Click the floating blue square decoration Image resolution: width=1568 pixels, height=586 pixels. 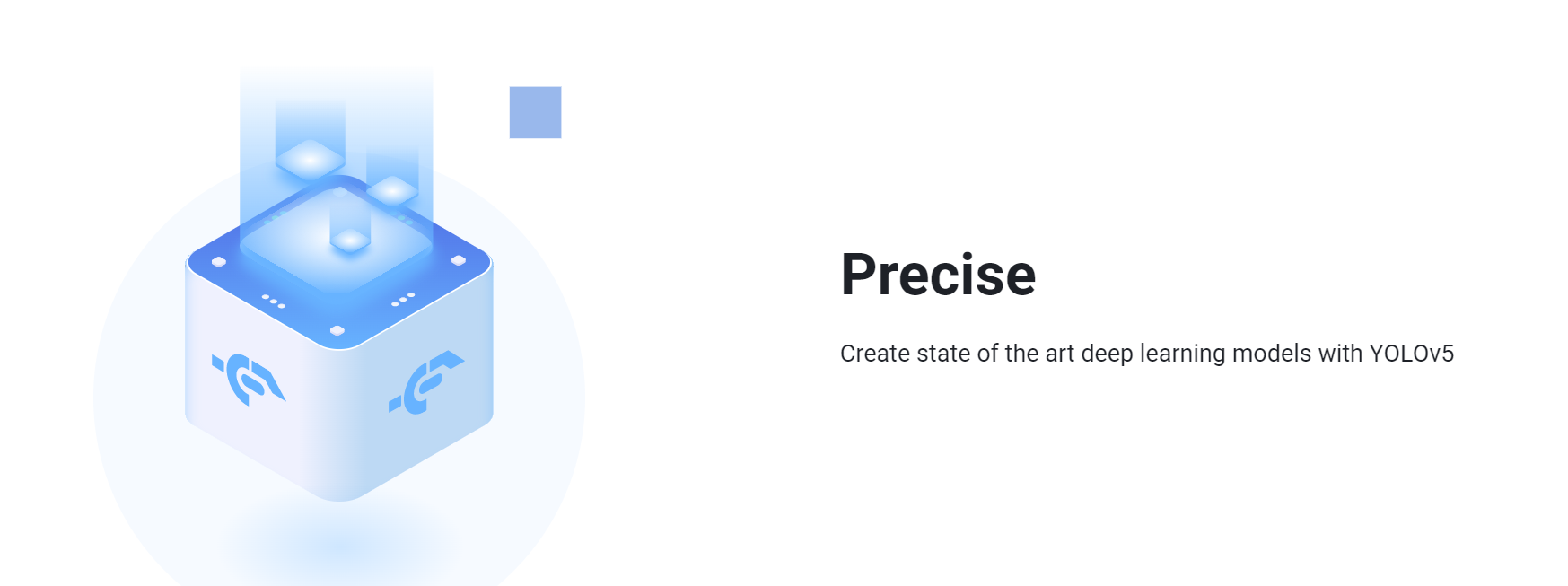click(x=535, y=112)
